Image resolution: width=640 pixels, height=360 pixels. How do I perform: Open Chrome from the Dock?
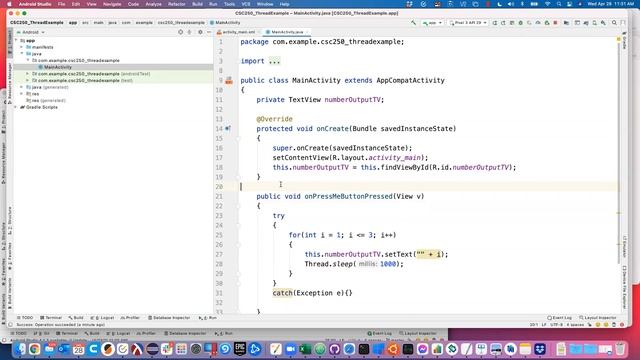tap(35, 349)
